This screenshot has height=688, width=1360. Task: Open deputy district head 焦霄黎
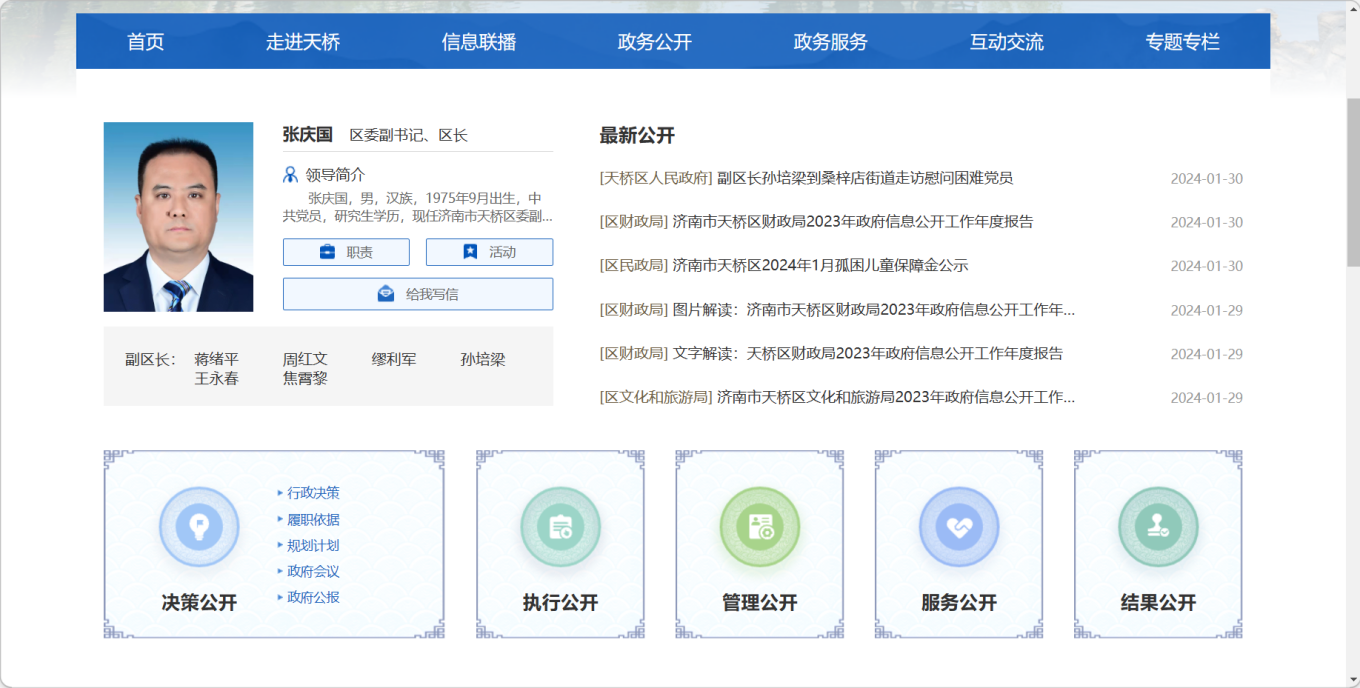pos(305,379)
